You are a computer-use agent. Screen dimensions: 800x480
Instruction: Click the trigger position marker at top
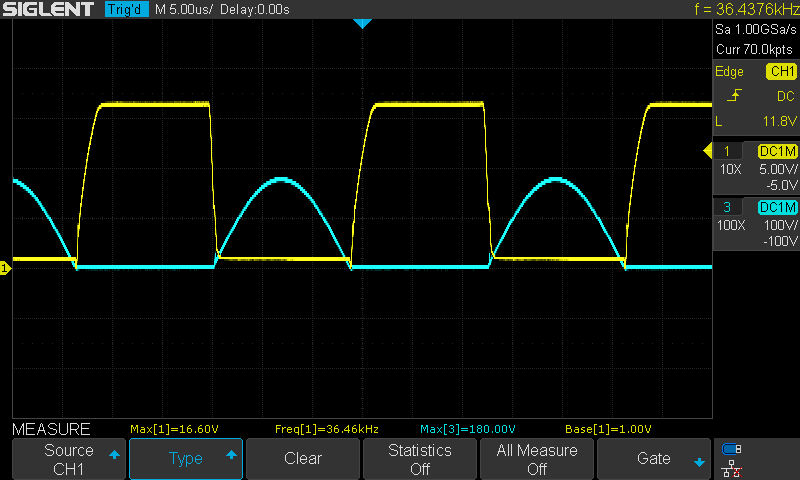point(362,23)
